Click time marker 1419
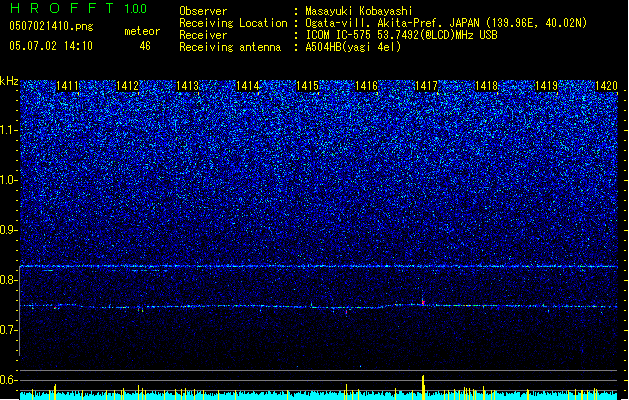Image resolution: width=629 pixels, height=400 pixels. coord(546,86)
